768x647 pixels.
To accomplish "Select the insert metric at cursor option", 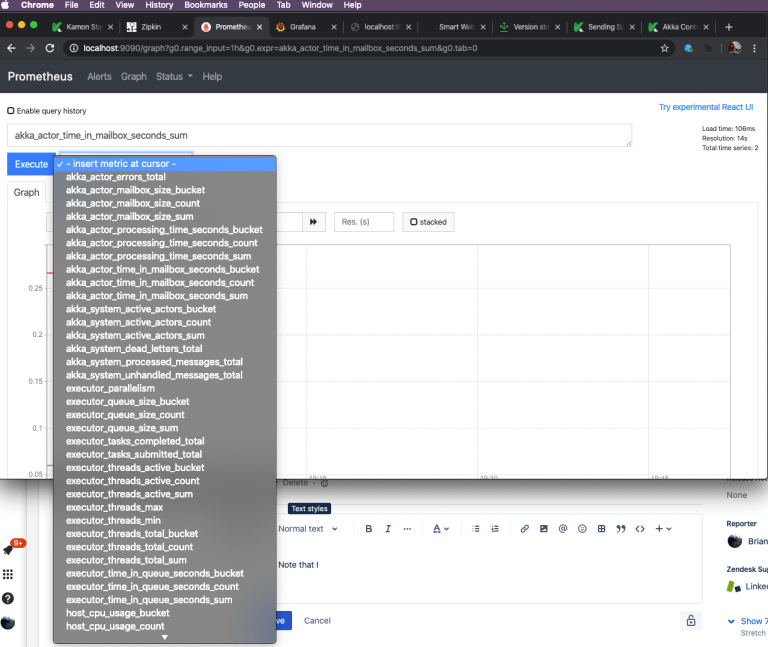I will (x=165, y=164).
